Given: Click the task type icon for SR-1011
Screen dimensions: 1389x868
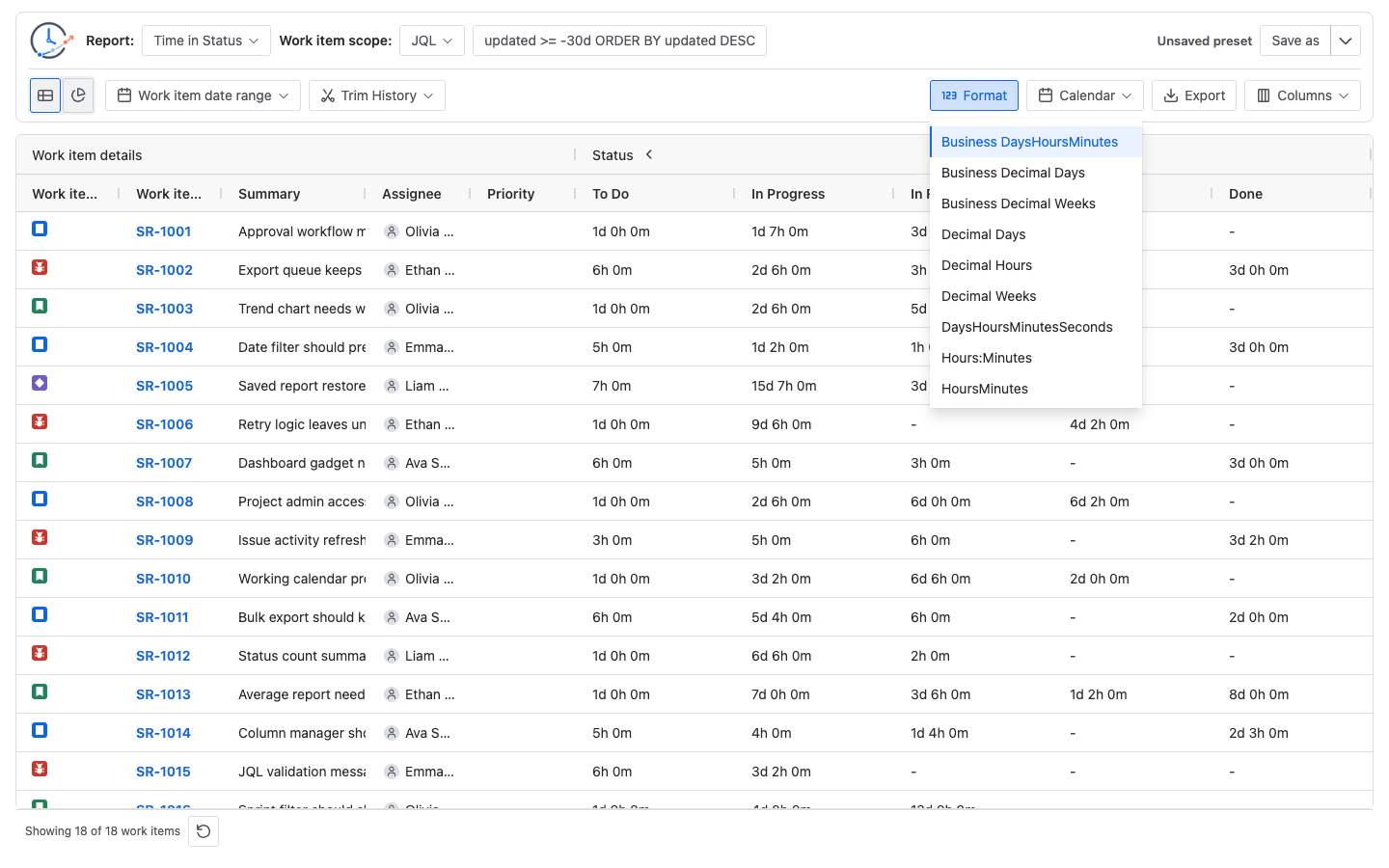Looking at the screenshot, I should tap(40, 614).
